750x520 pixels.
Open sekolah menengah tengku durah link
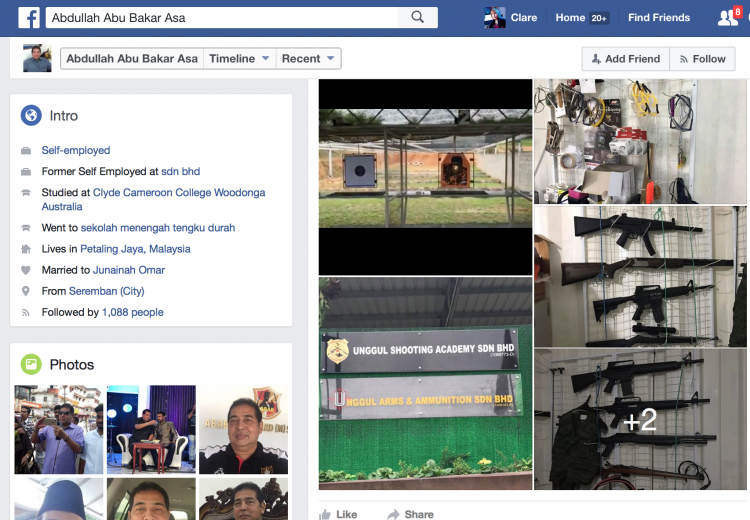(158, 228)
